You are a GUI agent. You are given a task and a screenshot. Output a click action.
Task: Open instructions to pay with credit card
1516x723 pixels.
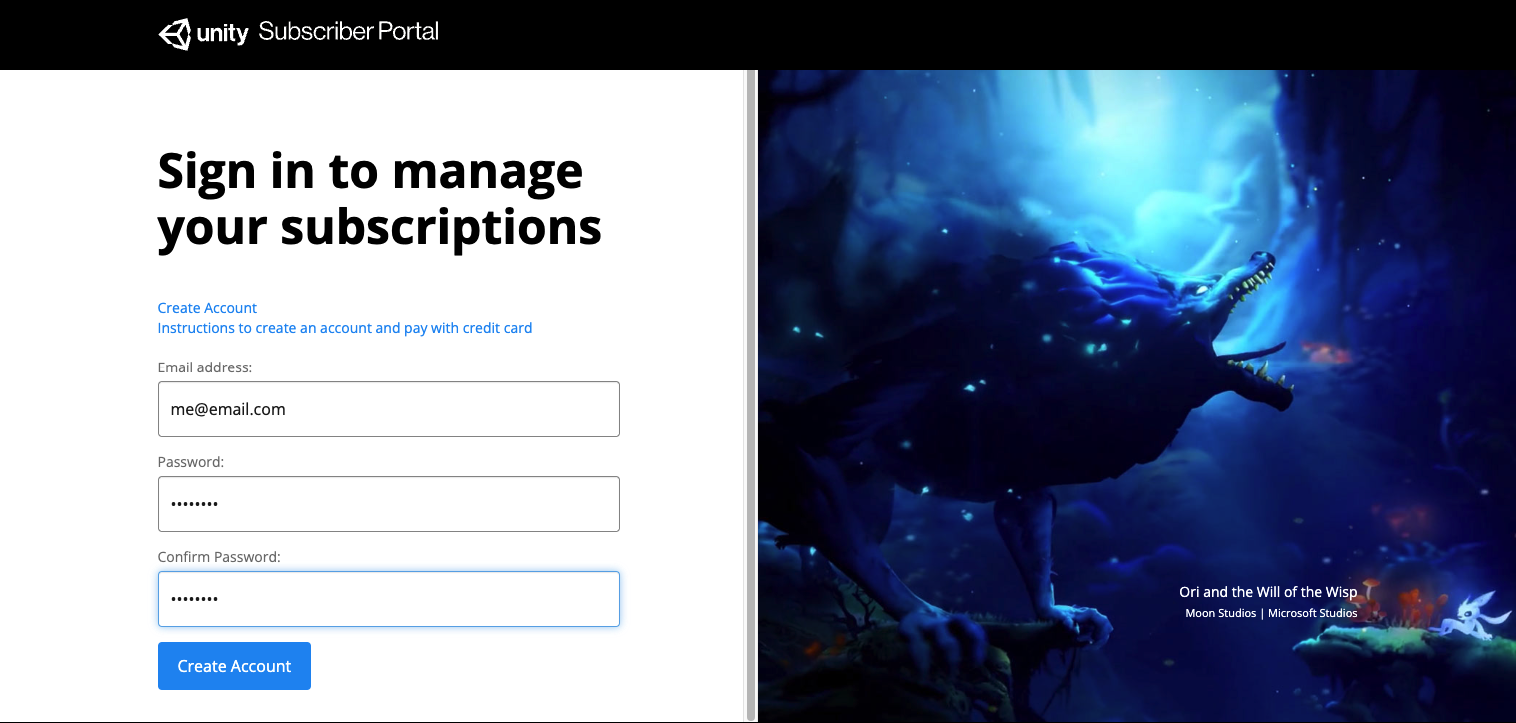click(345, 328)
